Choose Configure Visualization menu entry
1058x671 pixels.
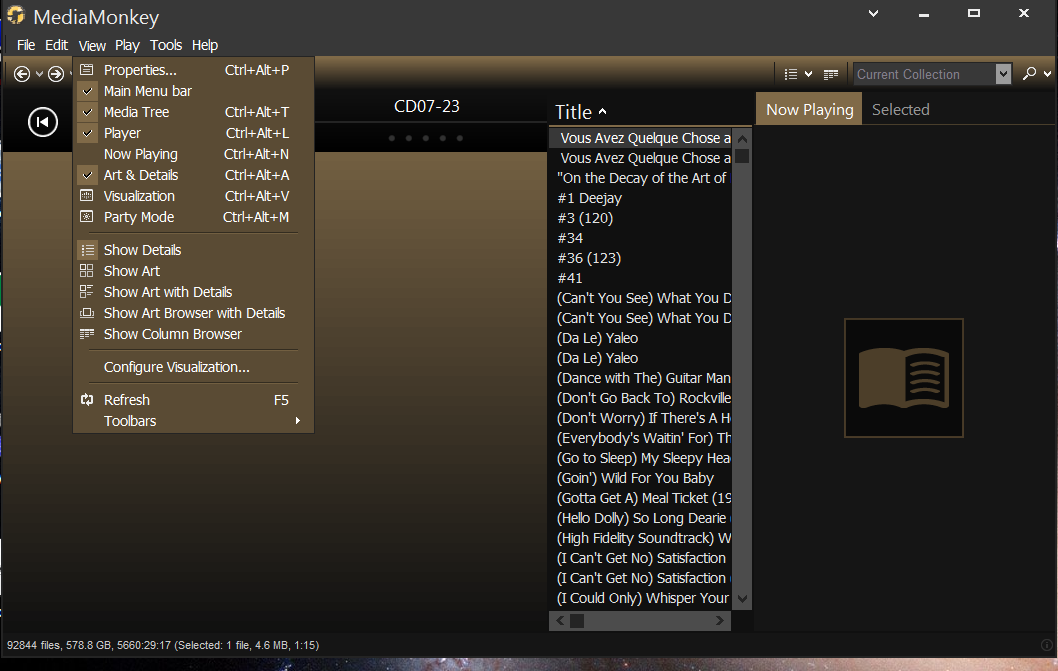click(x=177, y=367)
